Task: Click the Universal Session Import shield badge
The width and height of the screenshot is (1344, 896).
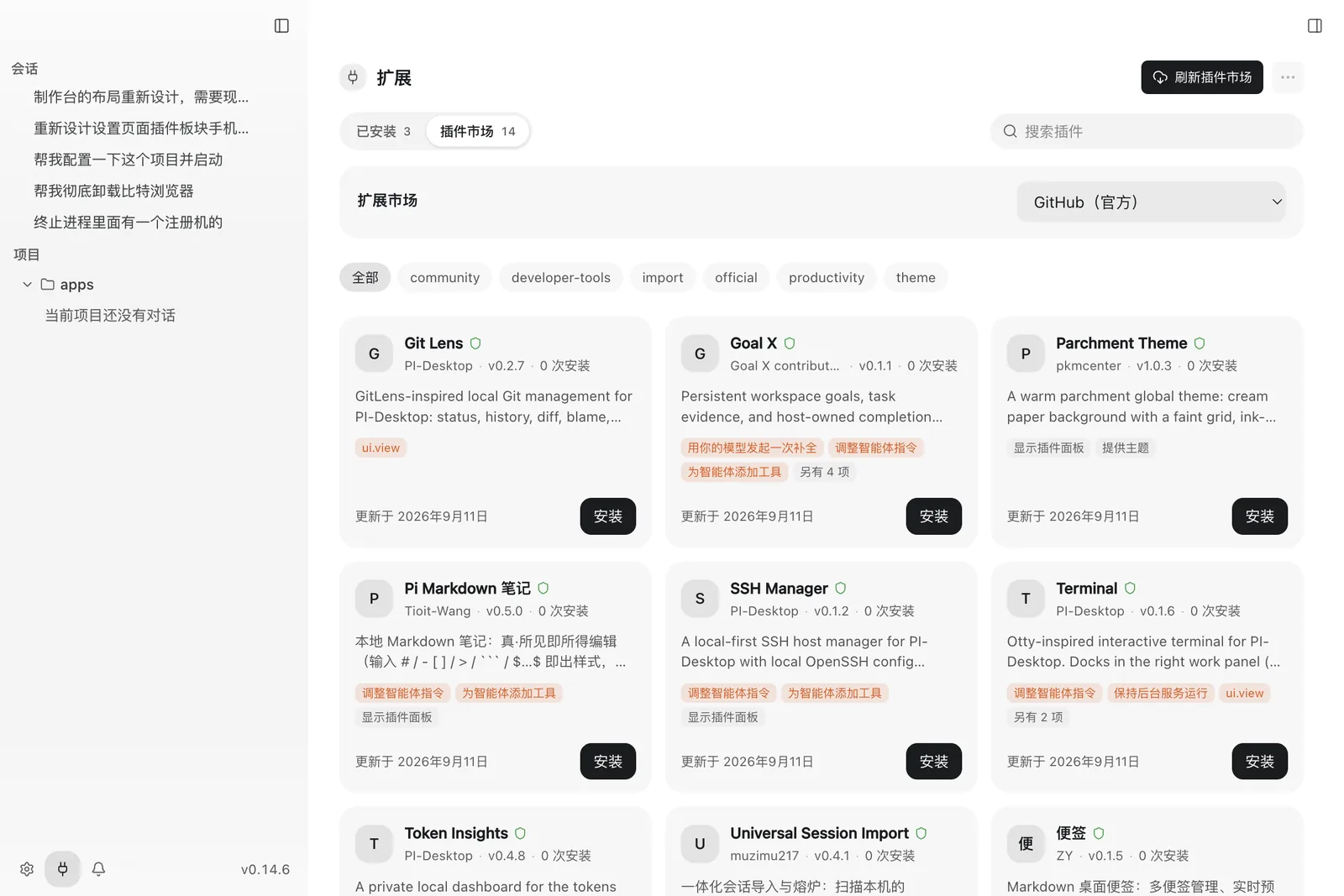Action: pyautogui.click(x=921, y=834)
